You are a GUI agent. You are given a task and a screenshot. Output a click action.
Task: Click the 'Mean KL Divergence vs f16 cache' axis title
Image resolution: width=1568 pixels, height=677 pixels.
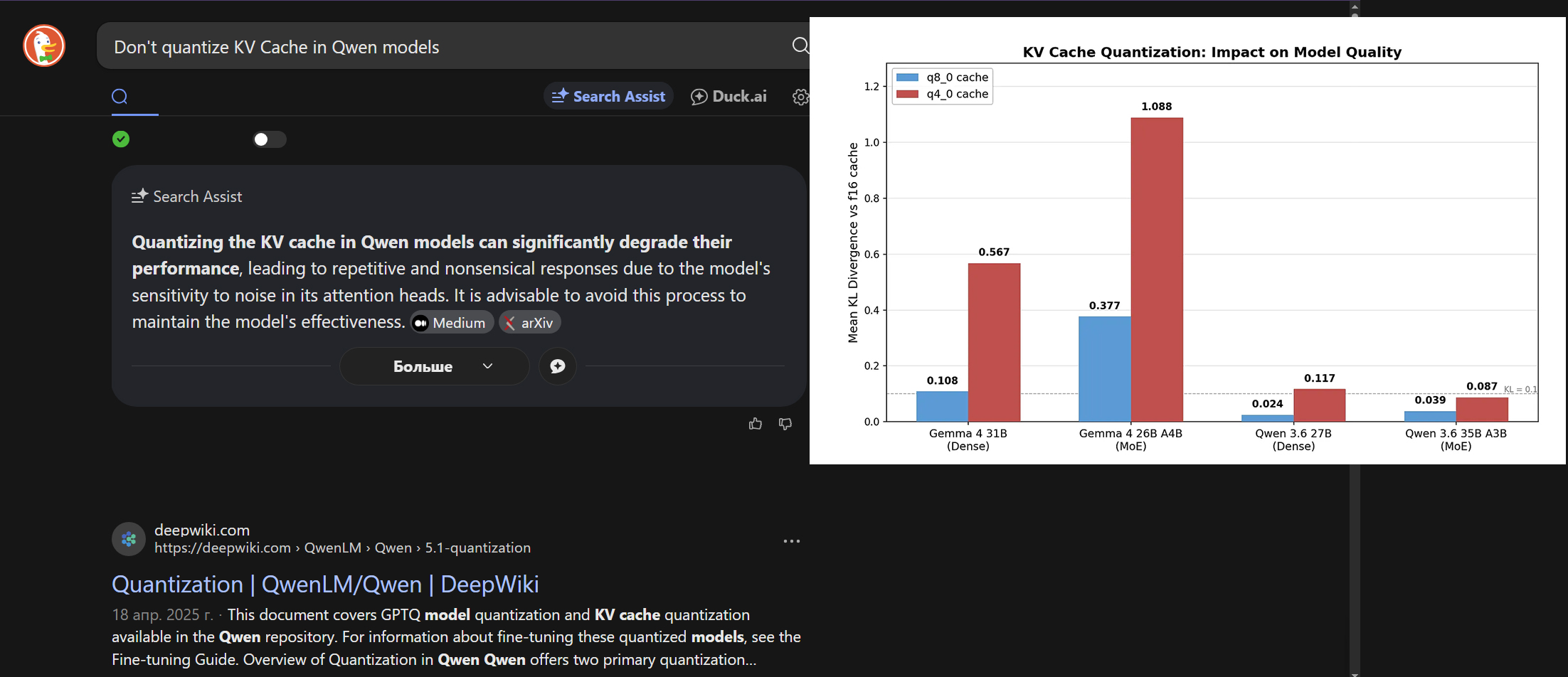[x=853, y=242]
